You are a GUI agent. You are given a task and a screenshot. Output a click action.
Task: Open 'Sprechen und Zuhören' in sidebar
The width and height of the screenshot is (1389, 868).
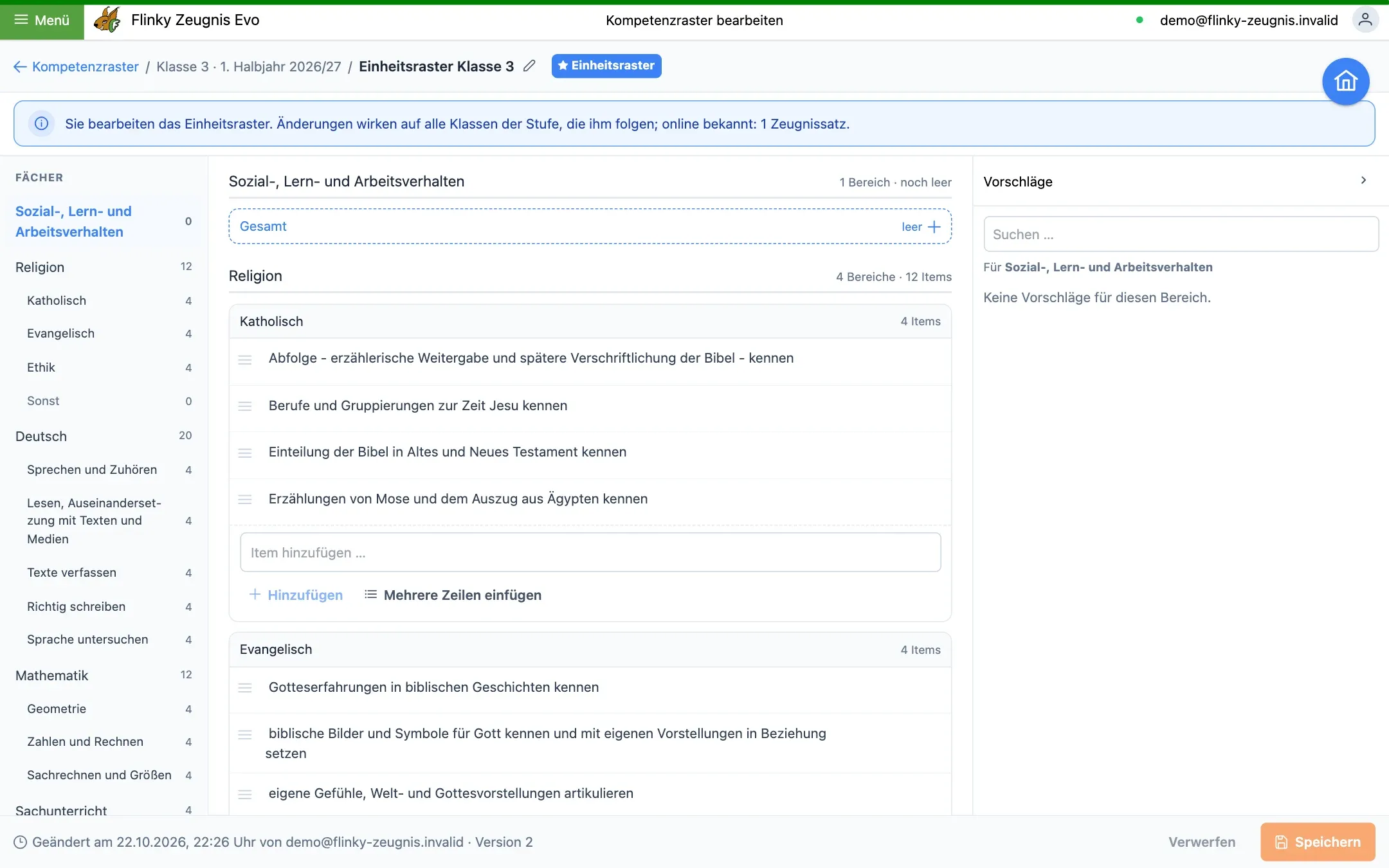tap(103, 469)
